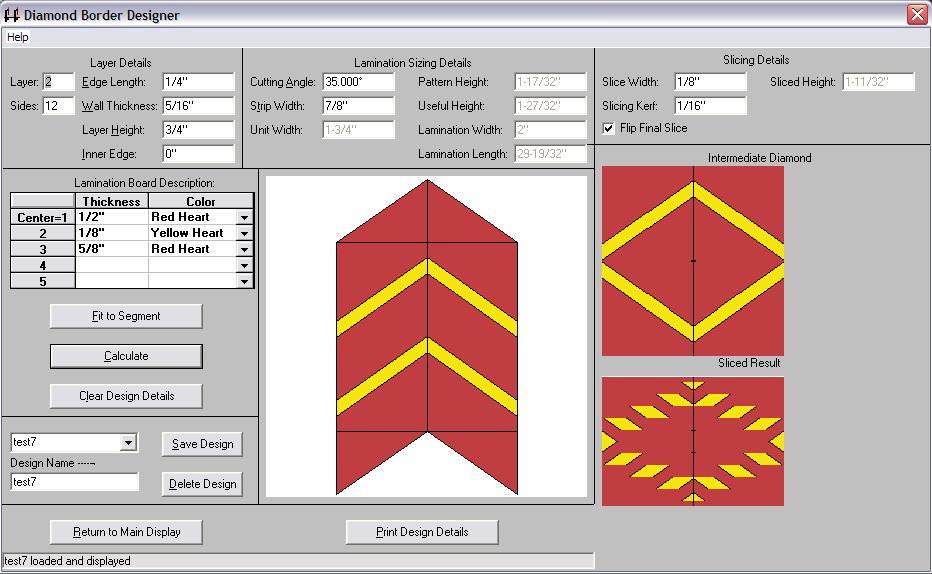Click the Lamination Length field
This screenshot has height=574, width=932.
tap(550, 153)
